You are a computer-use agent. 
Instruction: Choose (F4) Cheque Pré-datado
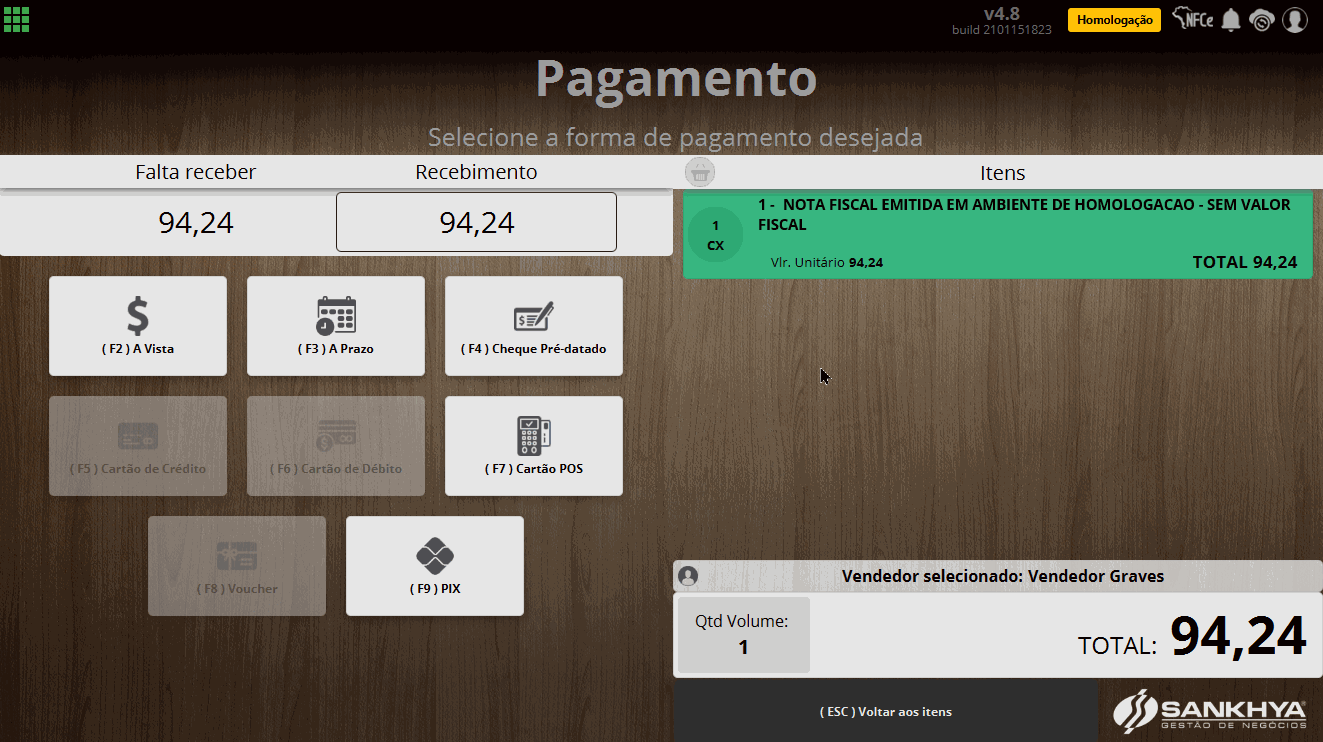click(x=534, y=326)
